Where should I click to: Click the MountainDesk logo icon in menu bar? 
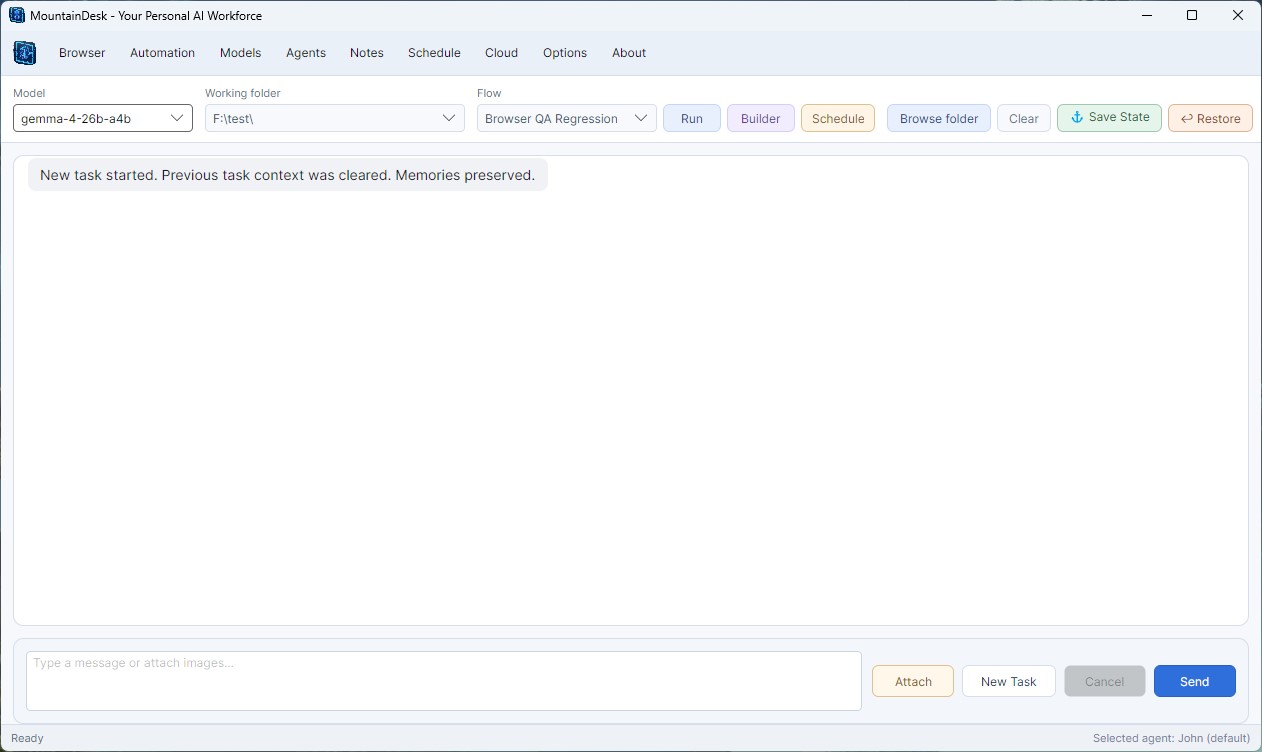click(x=25, y=53)
